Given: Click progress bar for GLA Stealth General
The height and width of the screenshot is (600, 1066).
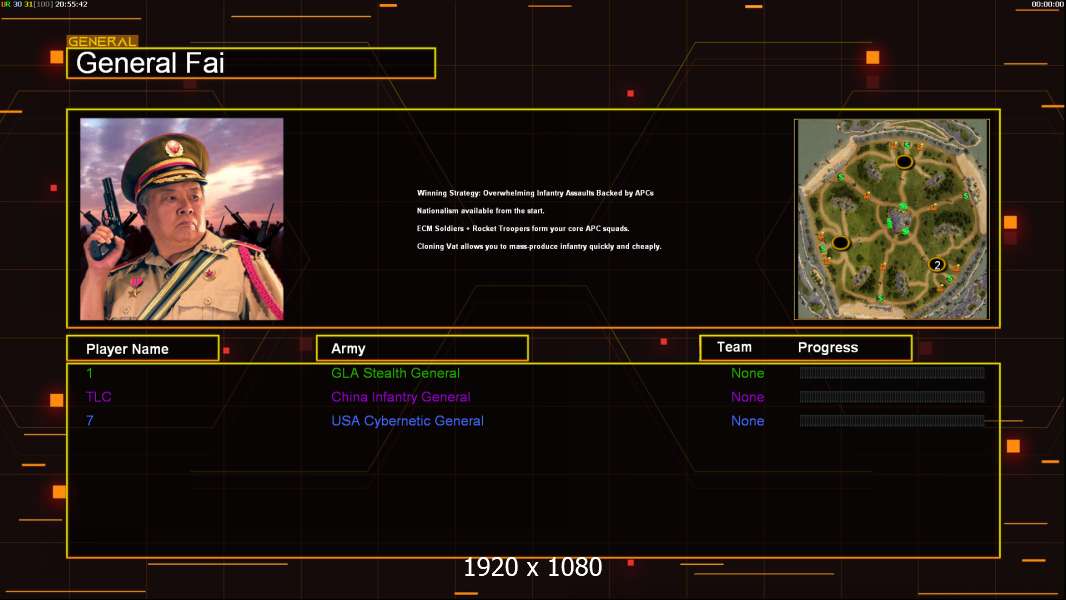Looking at the screenshot, I should tap(892, 372).
